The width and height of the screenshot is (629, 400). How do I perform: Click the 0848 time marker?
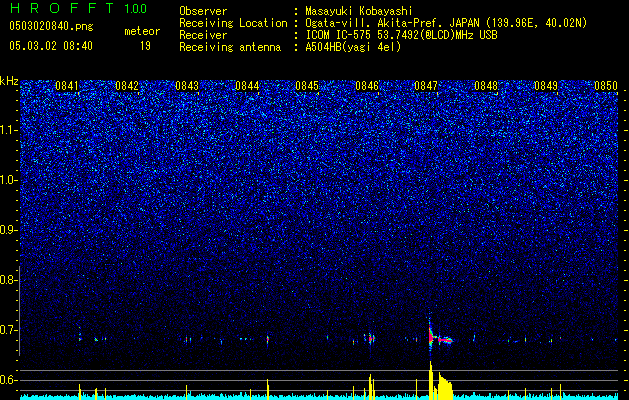point(486,86)
